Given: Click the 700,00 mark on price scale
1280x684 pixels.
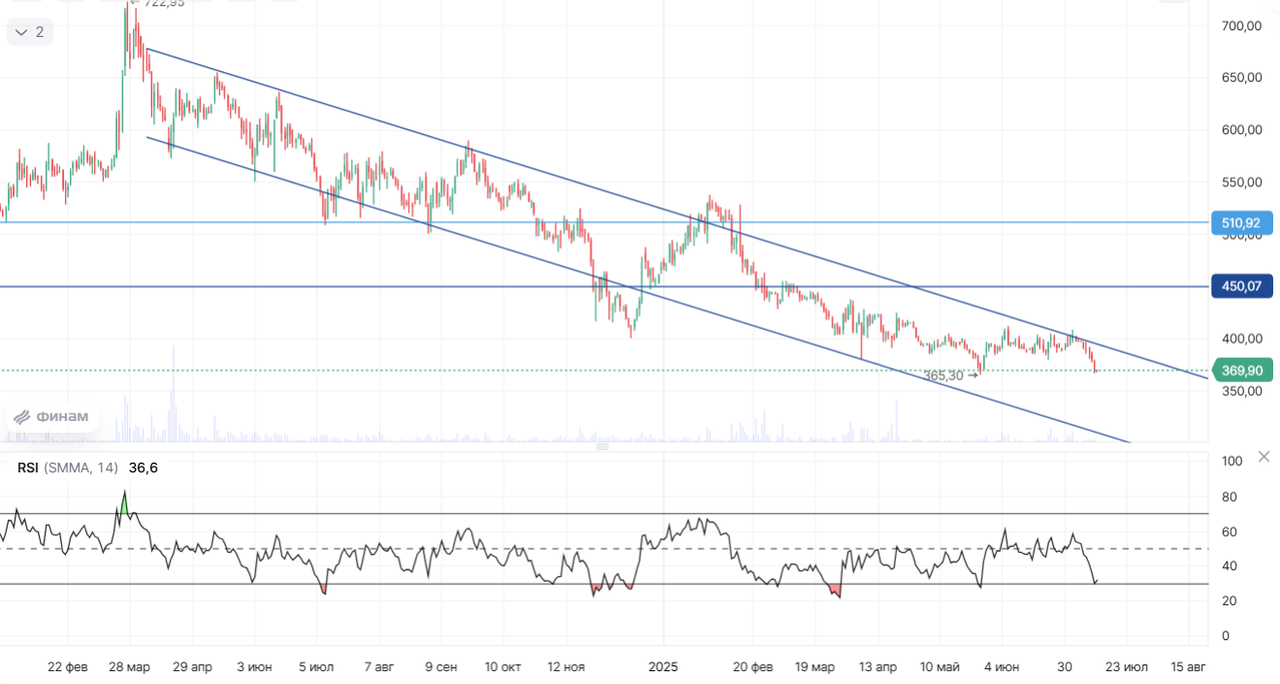Looking at the screenshot, I should click(1241, 26).
